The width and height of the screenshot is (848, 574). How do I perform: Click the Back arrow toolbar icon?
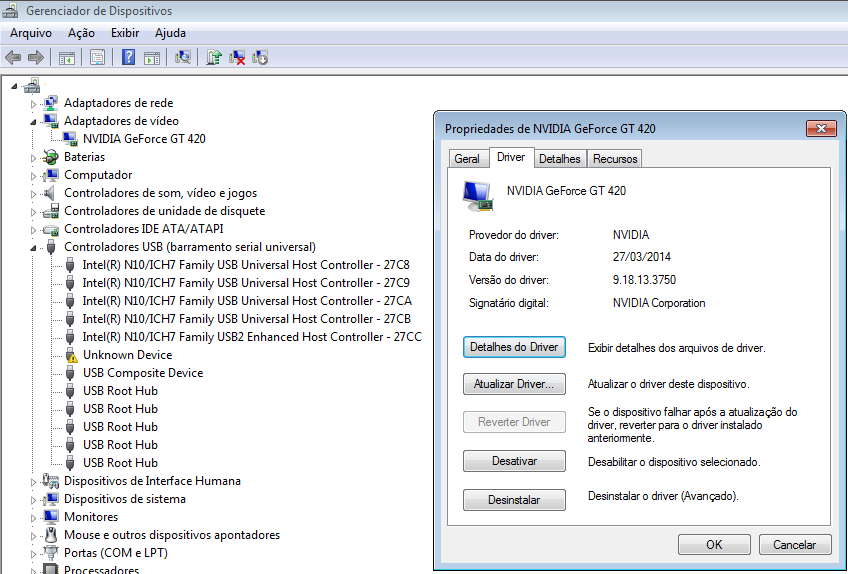coord(13,57)
